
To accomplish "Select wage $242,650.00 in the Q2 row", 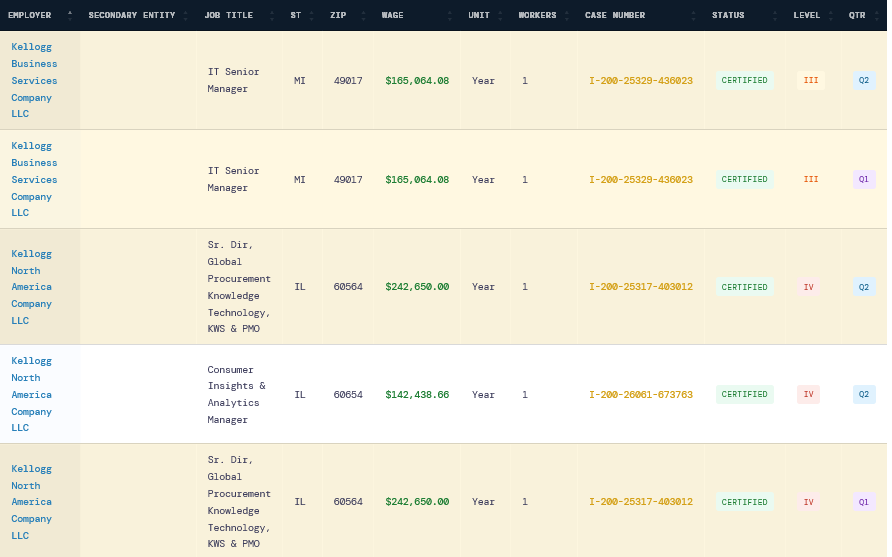I will coord(417,287).
